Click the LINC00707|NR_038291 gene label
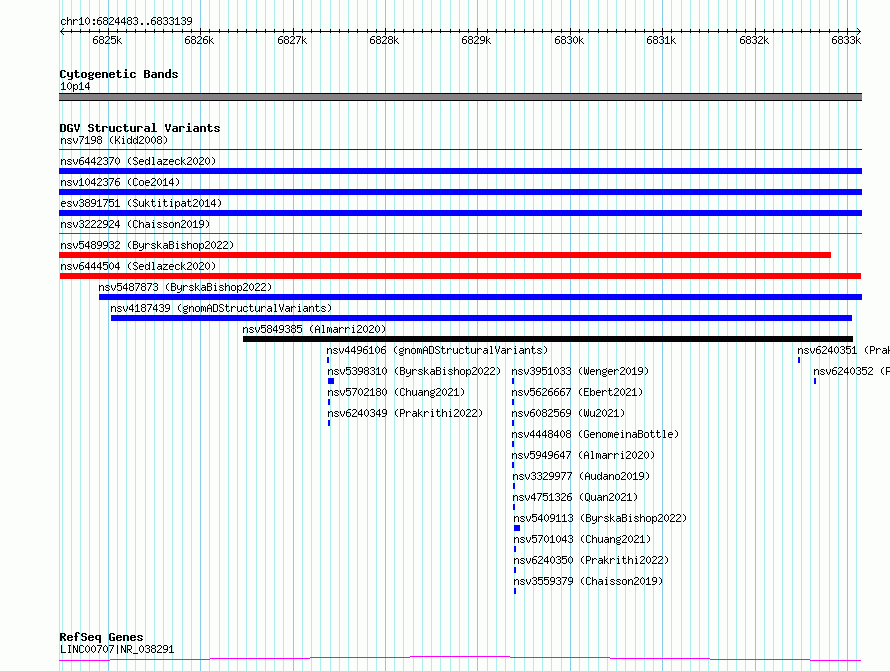This screenshot has width=890, height=671. [117, 649]
